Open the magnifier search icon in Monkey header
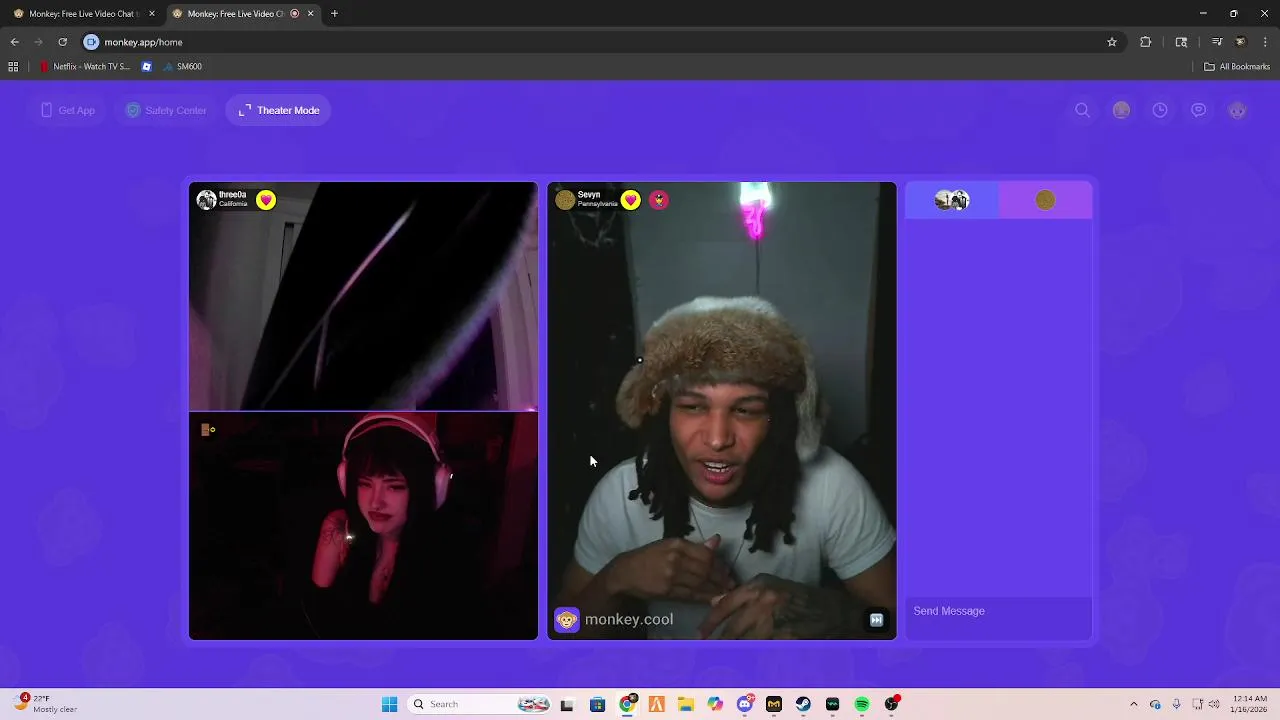1280x720 pixels. (x=1082, y=110)
